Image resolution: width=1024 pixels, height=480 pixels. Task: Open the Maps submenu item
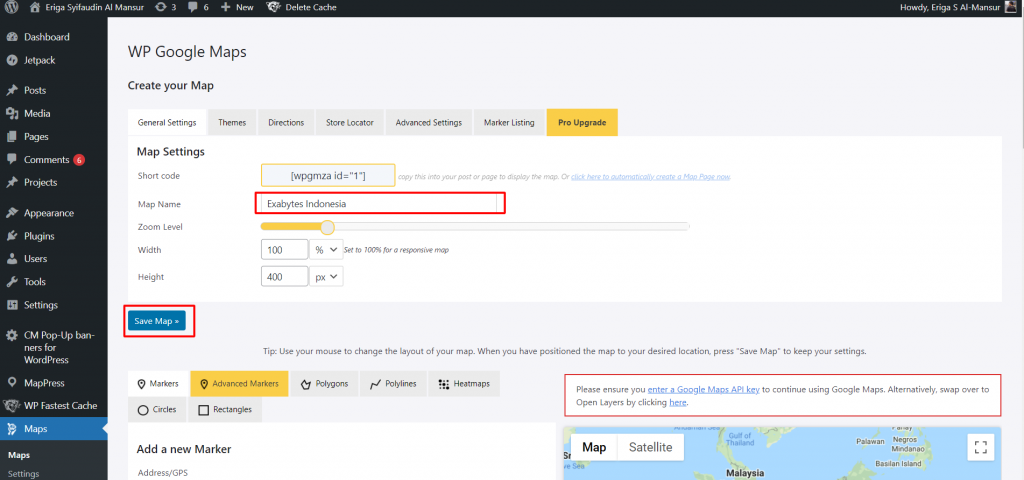tap(19, 455)
